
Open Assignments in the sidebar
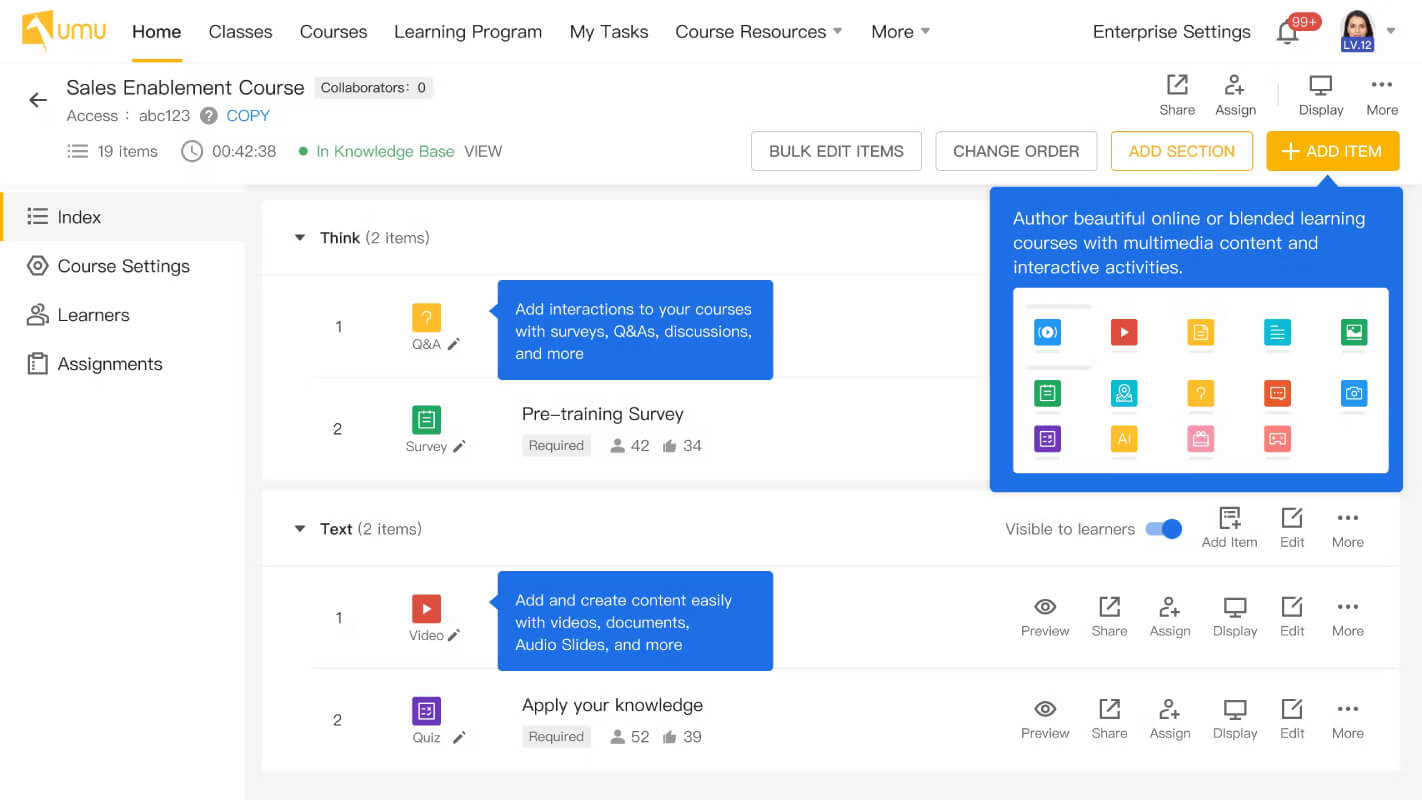pos(122,364)
